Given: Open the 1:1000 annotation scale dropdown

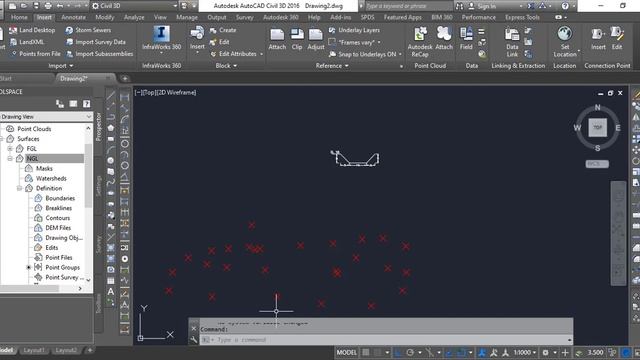Looking at the screenshot, I should tap(524, 352).
